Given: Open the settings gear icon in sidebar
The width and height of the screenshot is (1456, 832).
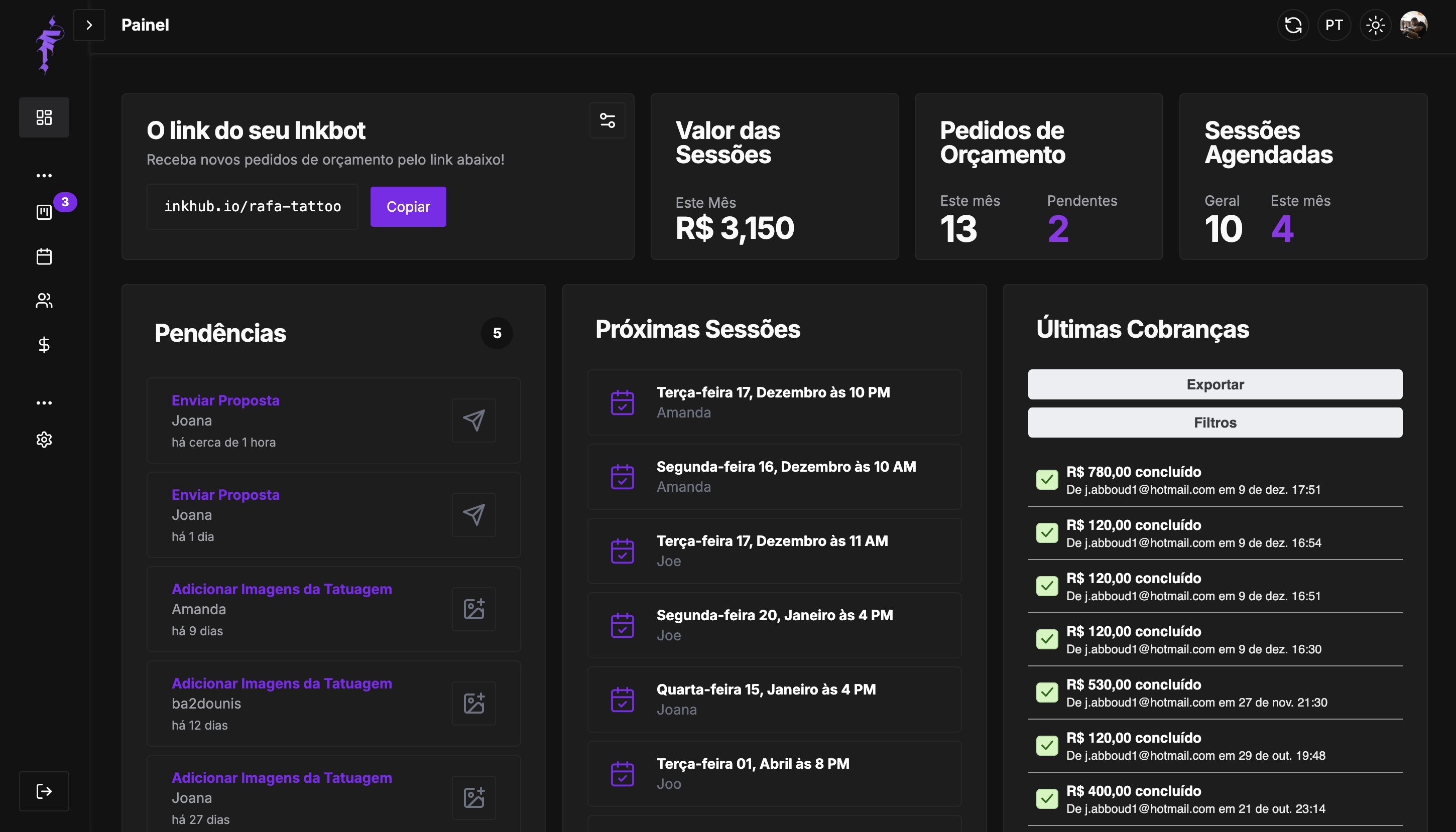Looking at the screenshot, I should (x=44, y=440).
